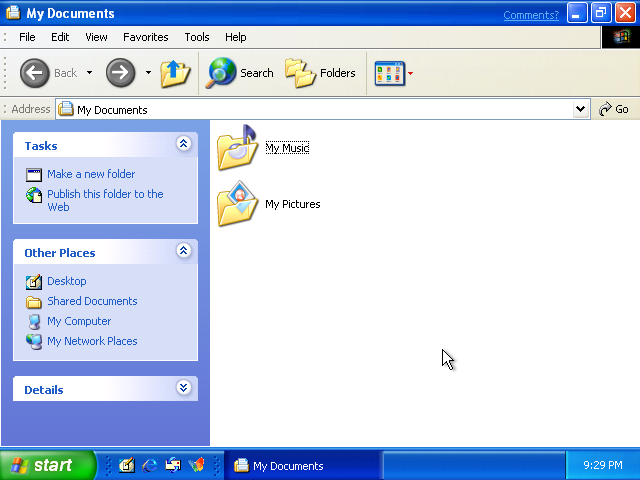Viewport: 640px width, 480px height.
Task: Click the Windows flag logo throbber
Action: point(621,37)
